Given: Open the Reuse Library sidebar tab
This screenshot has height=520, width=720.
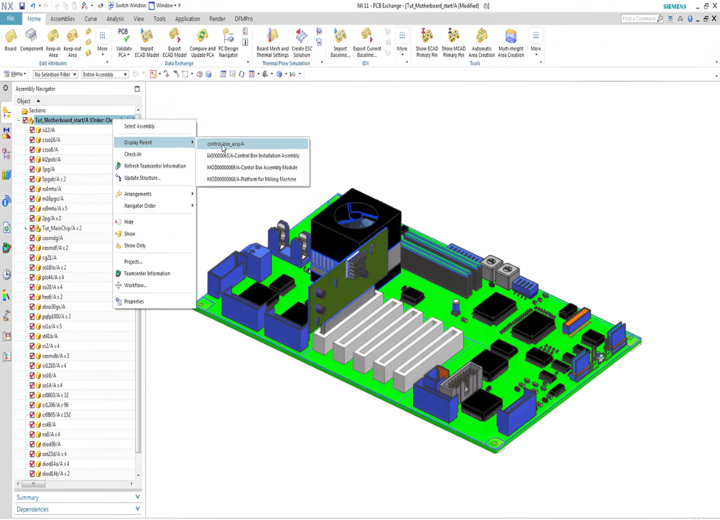Looking at the screenshot, I should click(6, 175).
